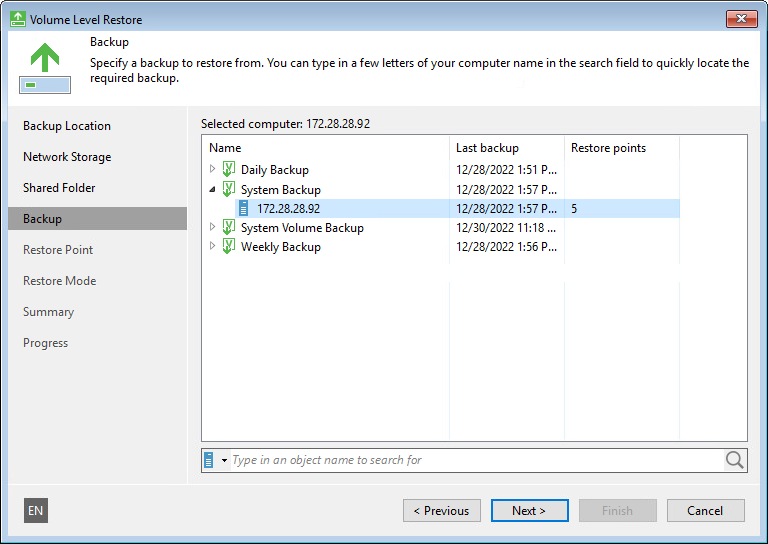
Task: Expand the System Volume Backup node
Action: coord(212,227)
